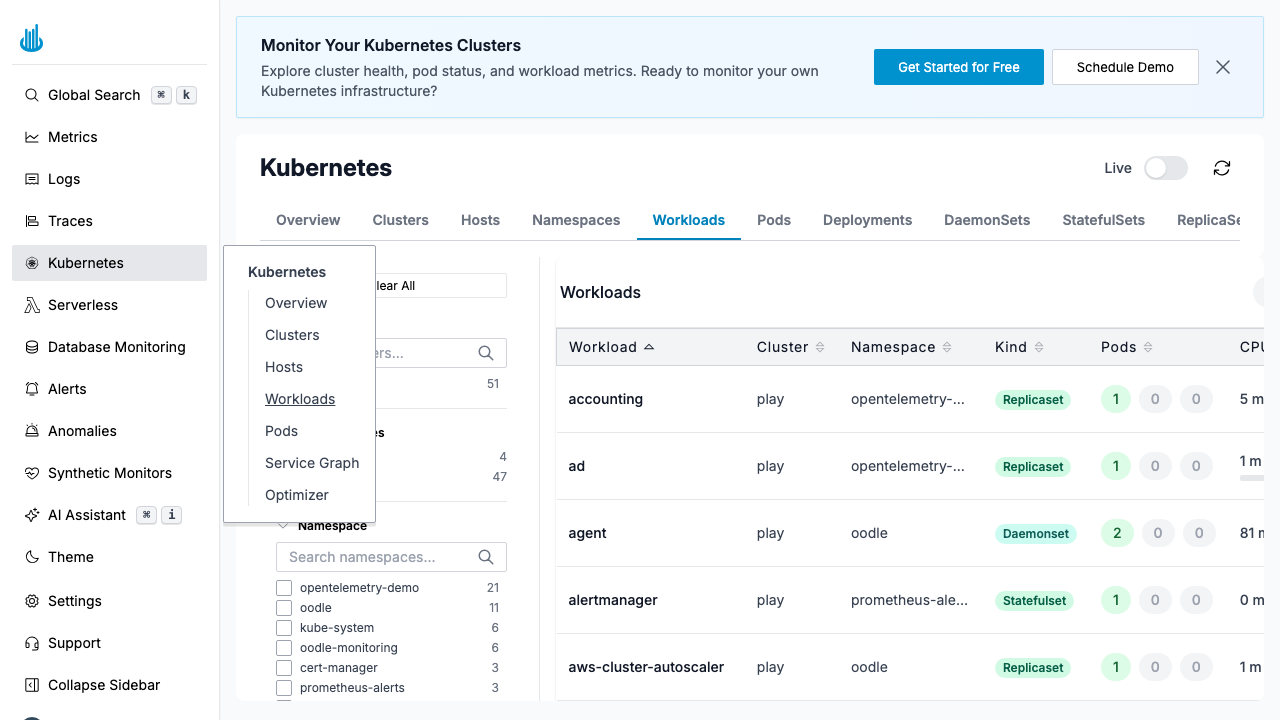Click the Search namespaces input field

click(380, 557)
